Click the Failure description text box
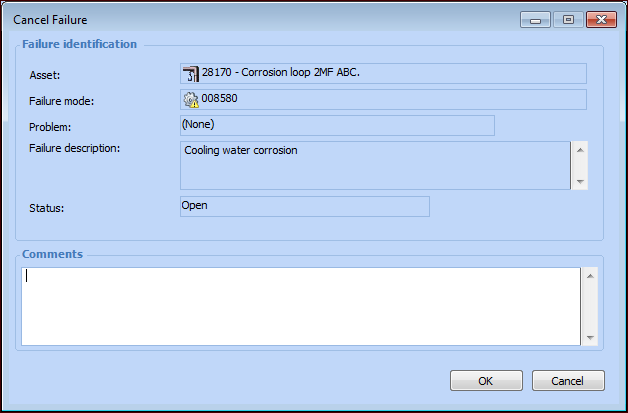The height and width of the screenshot is (413, 628). click(374, 164)
